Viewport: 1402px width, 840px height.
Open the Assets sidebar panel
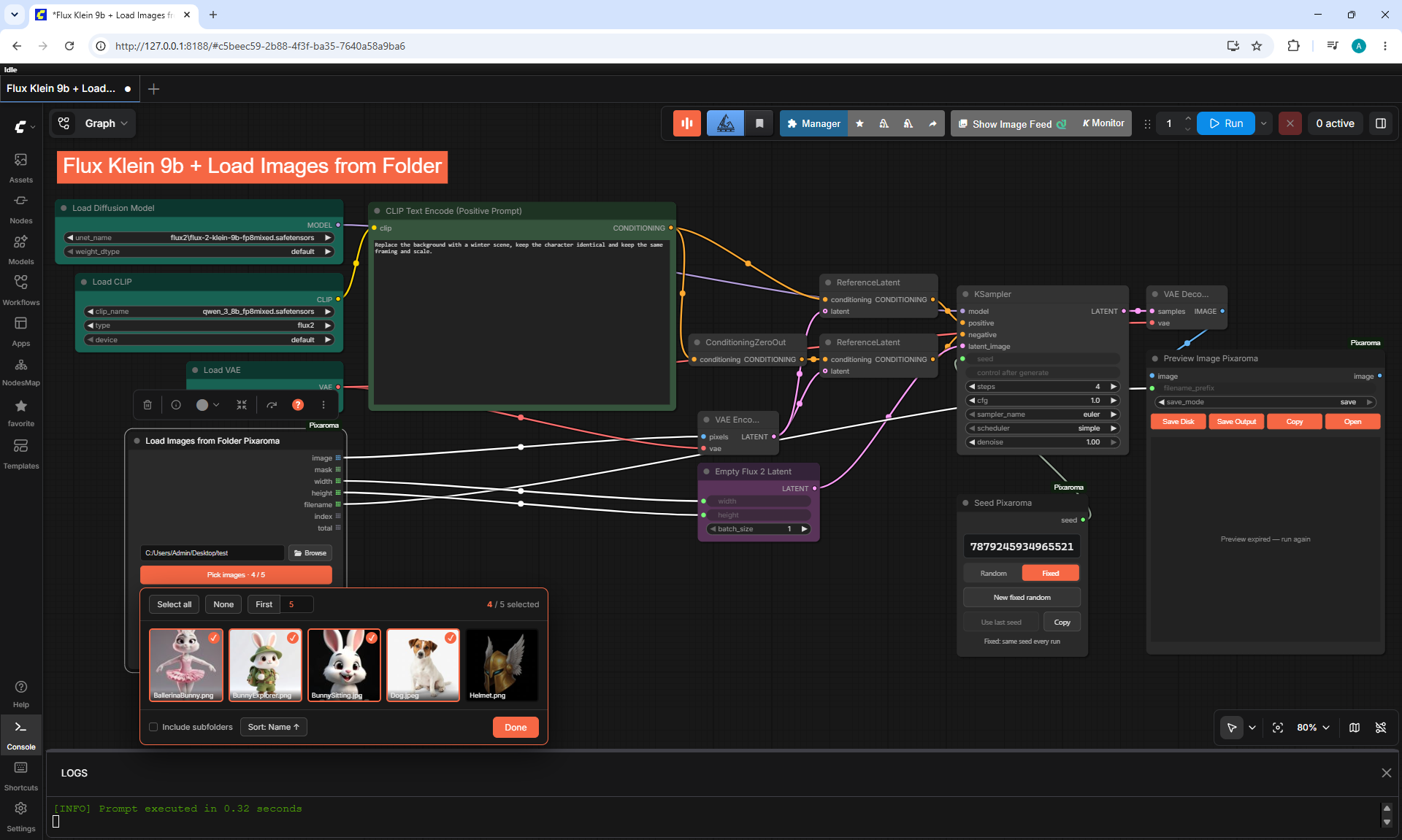(x=21, y=167)
